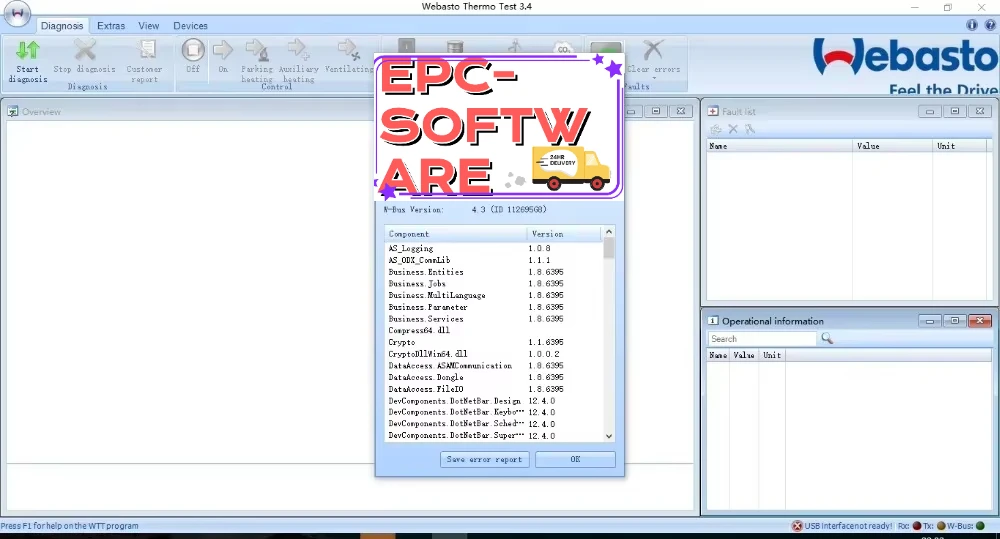Screen dimensions: 1000x539
Task: Click the Fault list Unit column header
Action: pos(961,146)
